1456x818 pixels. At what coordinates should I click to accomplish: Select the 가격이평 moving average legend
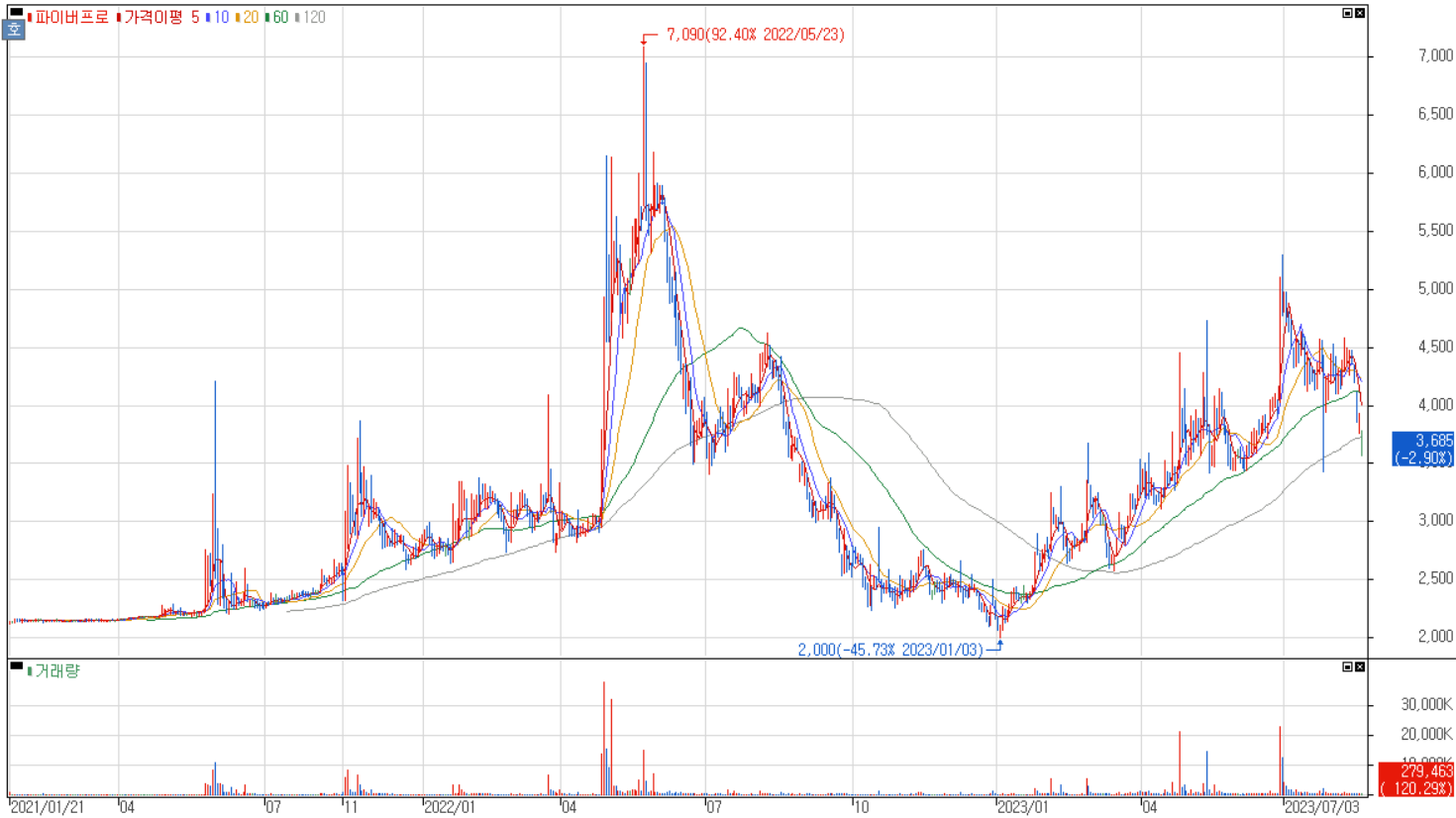point(151,17)
